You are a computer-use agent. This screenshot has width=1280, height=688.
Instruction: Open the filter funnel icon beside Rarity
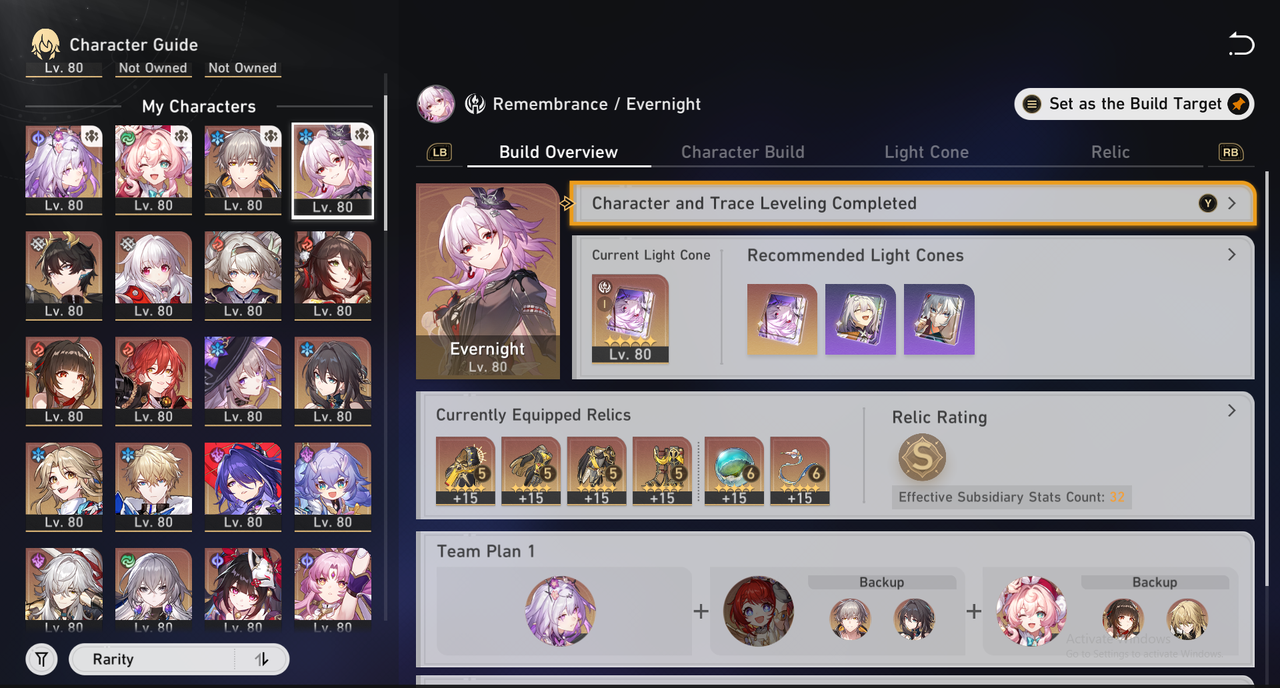pyautogui.click(x=41, y=659)
